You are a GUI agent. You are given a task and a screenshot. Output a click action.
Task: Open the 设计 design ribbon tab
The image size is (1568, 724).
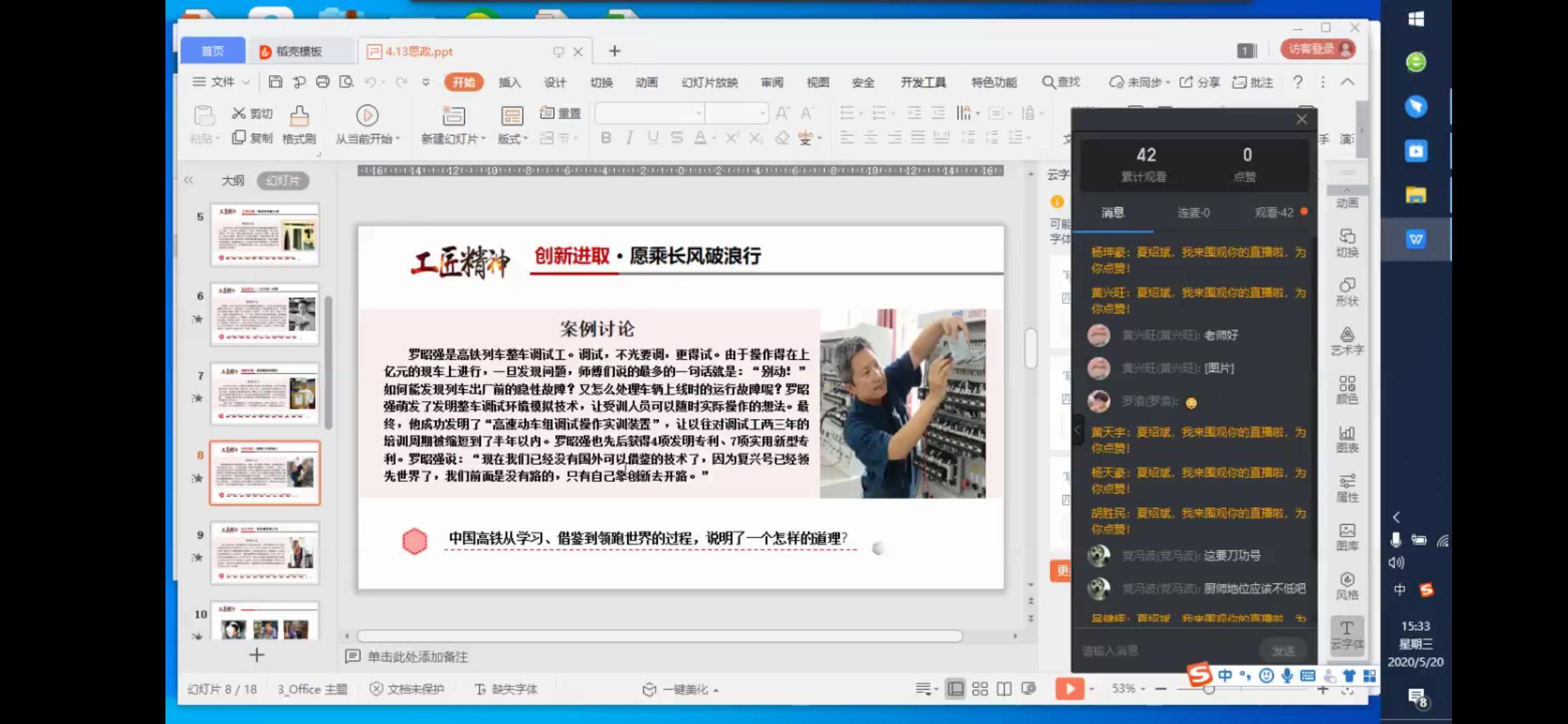pos(555,82)
